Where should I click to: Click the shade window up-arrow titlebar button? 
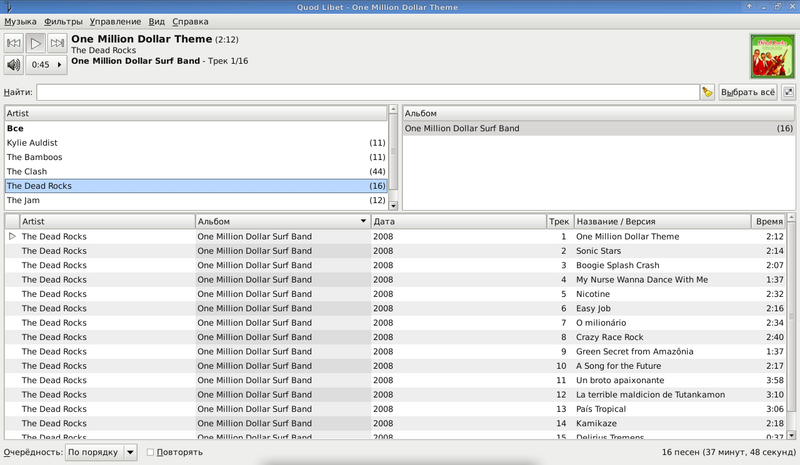click(749, 7)
